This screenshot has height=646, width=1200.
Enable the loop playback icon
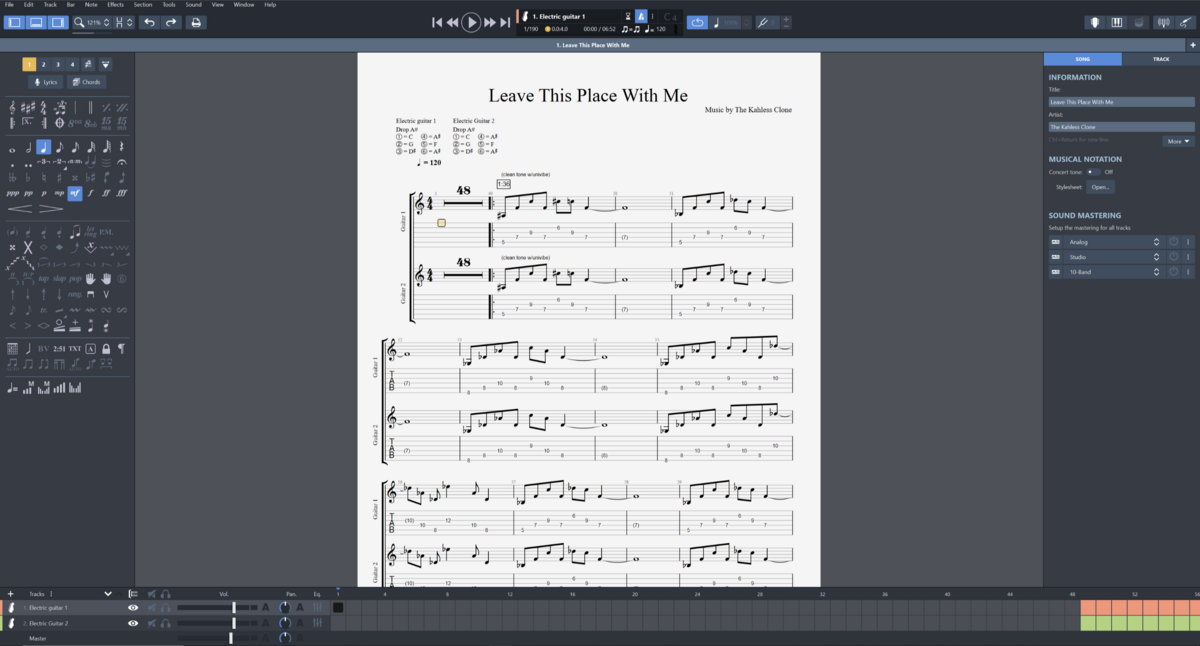pos(697,22)
